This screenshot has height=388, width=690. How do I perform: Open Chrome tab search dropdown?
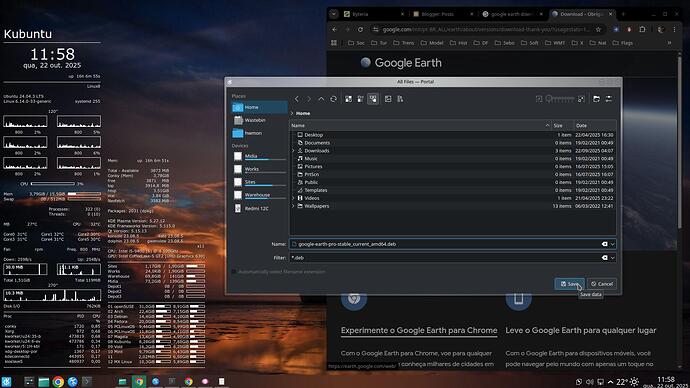(x=334, y=14)
